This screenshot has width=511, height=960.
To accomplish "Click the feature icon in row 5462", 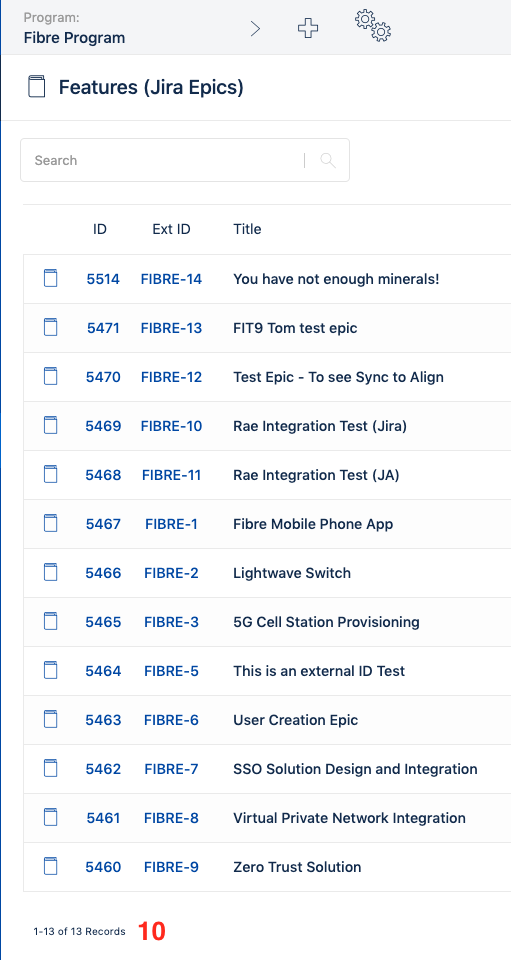I will click(x=51, y=768).
